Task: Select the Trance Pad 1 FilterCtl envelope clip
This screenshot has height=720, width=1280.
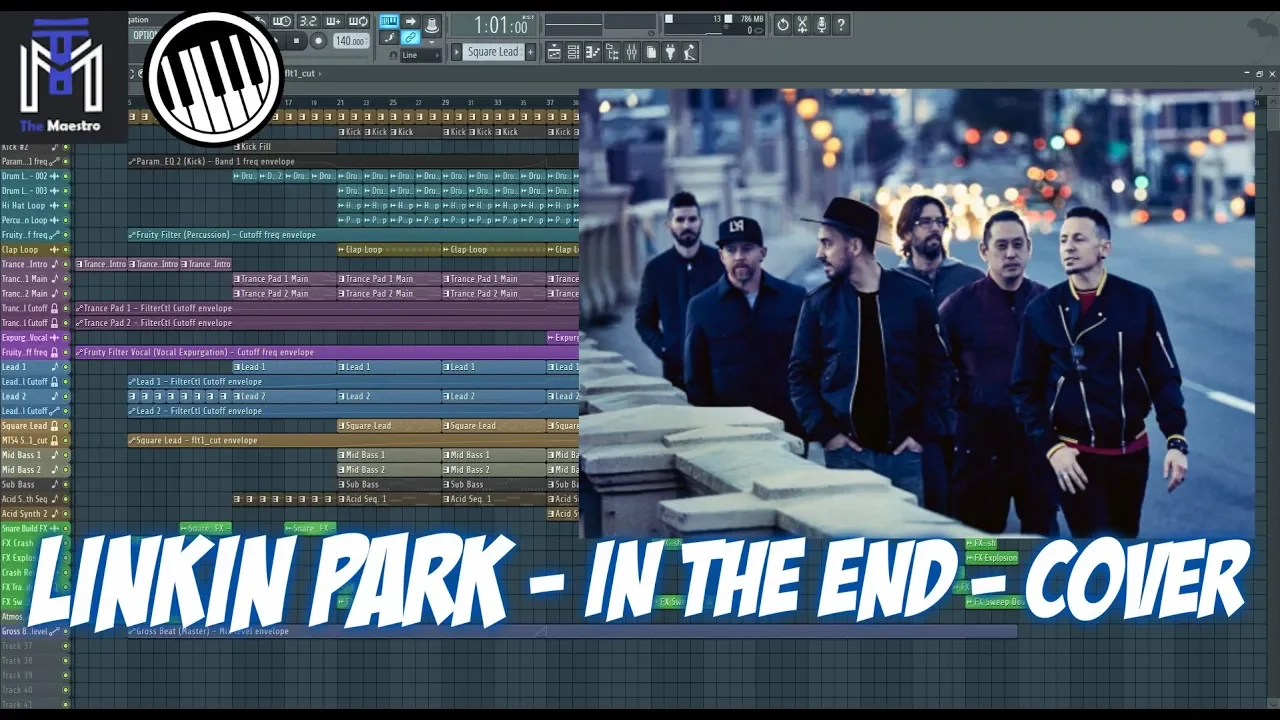Action: point(327,308)
